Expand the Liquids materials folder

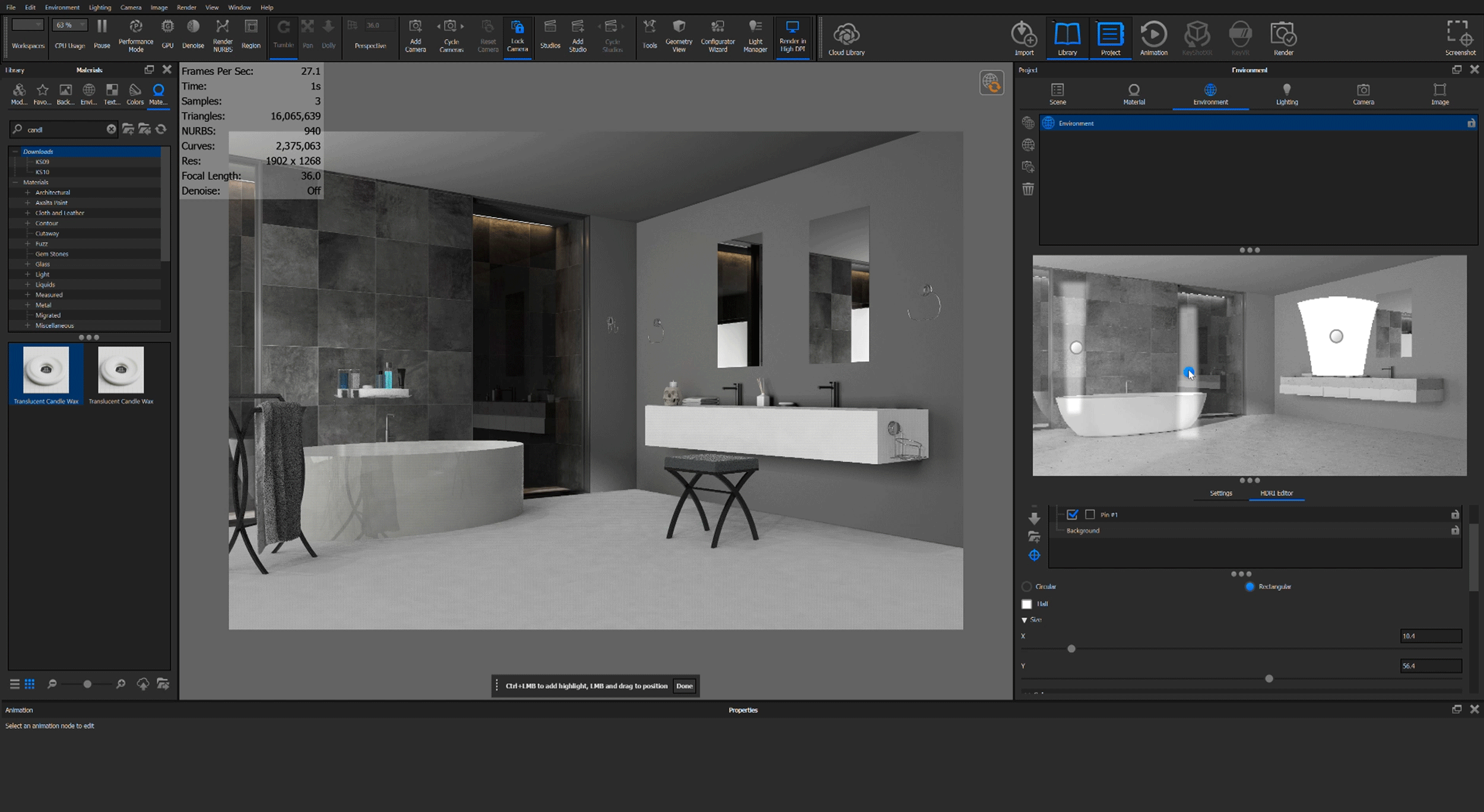27,285
